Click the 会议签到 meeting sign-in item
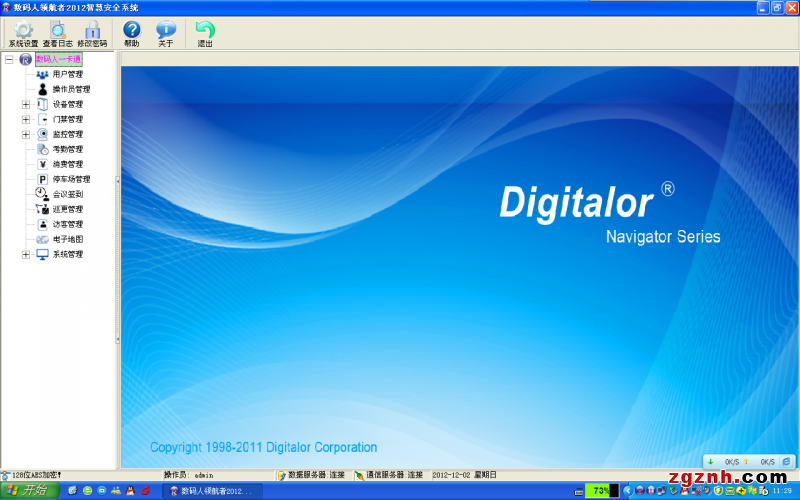 tap(67, 194)
